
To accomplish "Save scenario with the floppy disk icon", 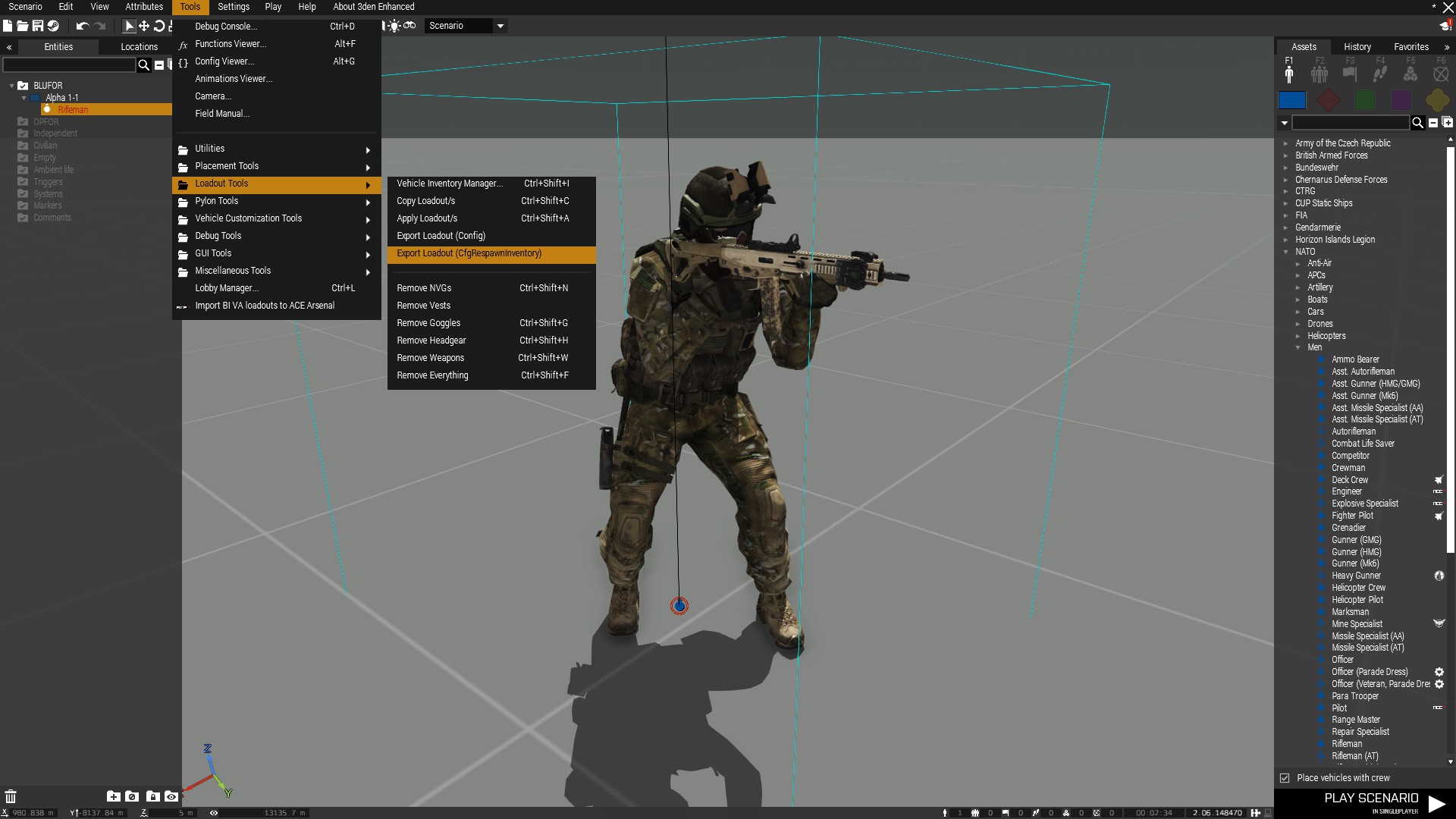I will point(37,26).
